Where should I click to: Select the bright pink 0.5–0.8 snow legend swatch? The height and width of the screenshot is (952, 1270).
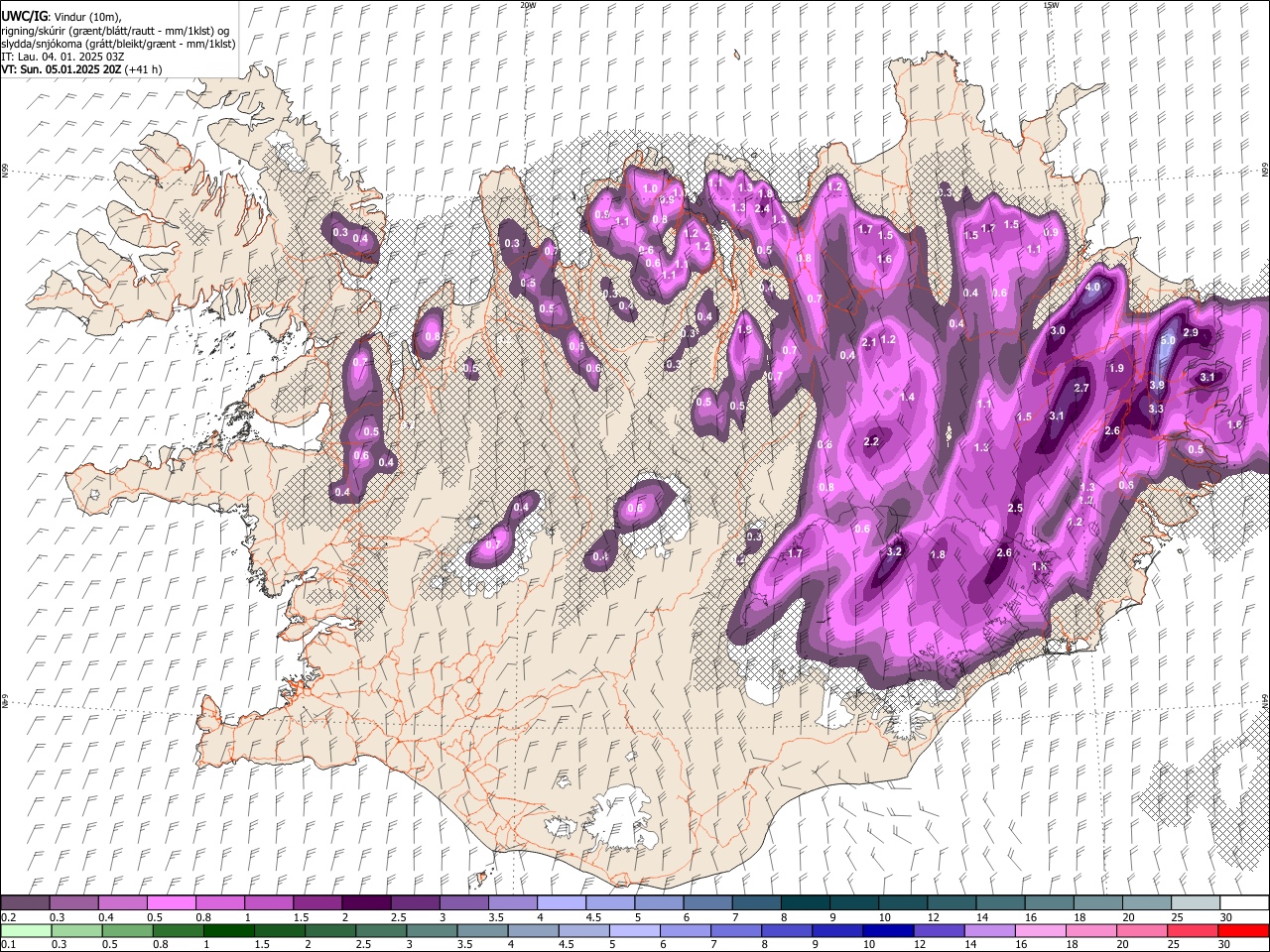tap(171, 903)
